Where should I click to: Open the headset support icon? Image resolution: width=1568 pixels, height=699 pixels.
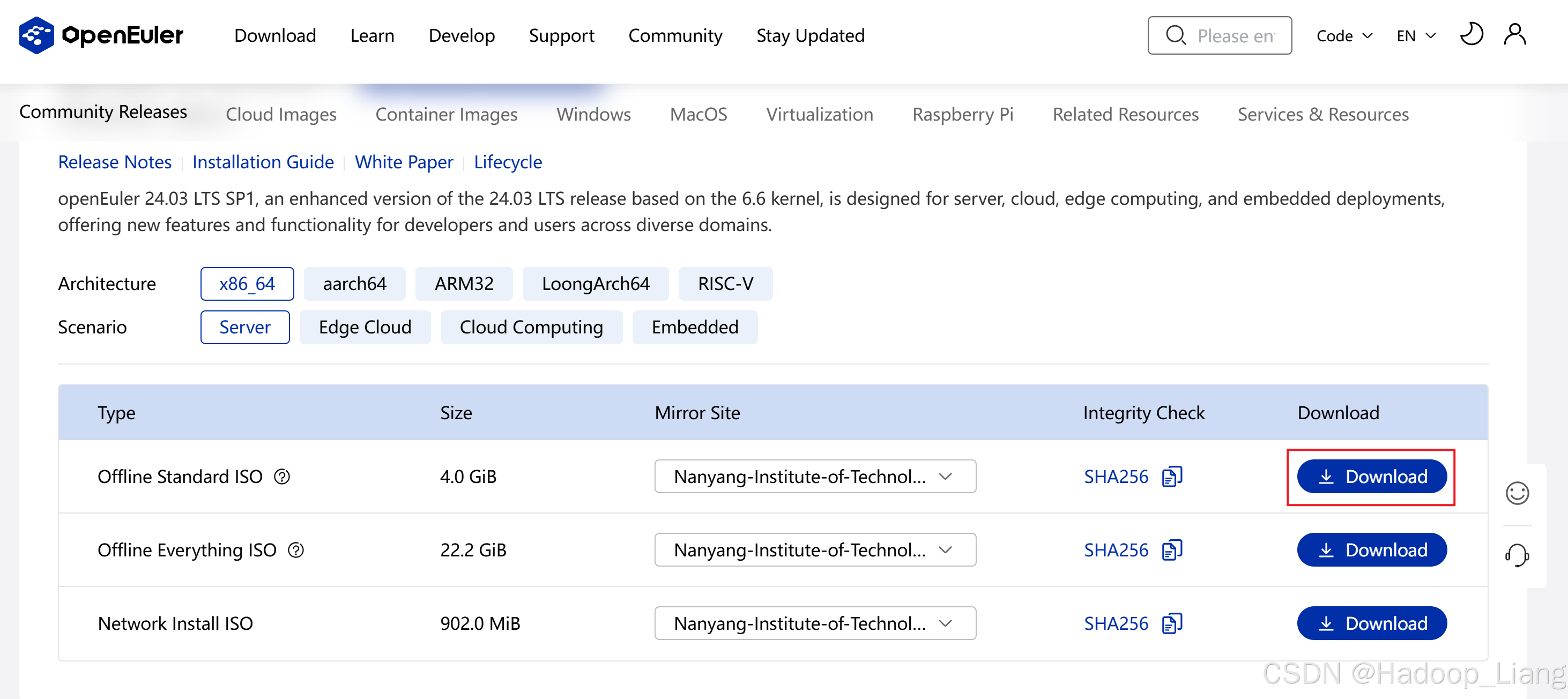tap(1517, 555)
